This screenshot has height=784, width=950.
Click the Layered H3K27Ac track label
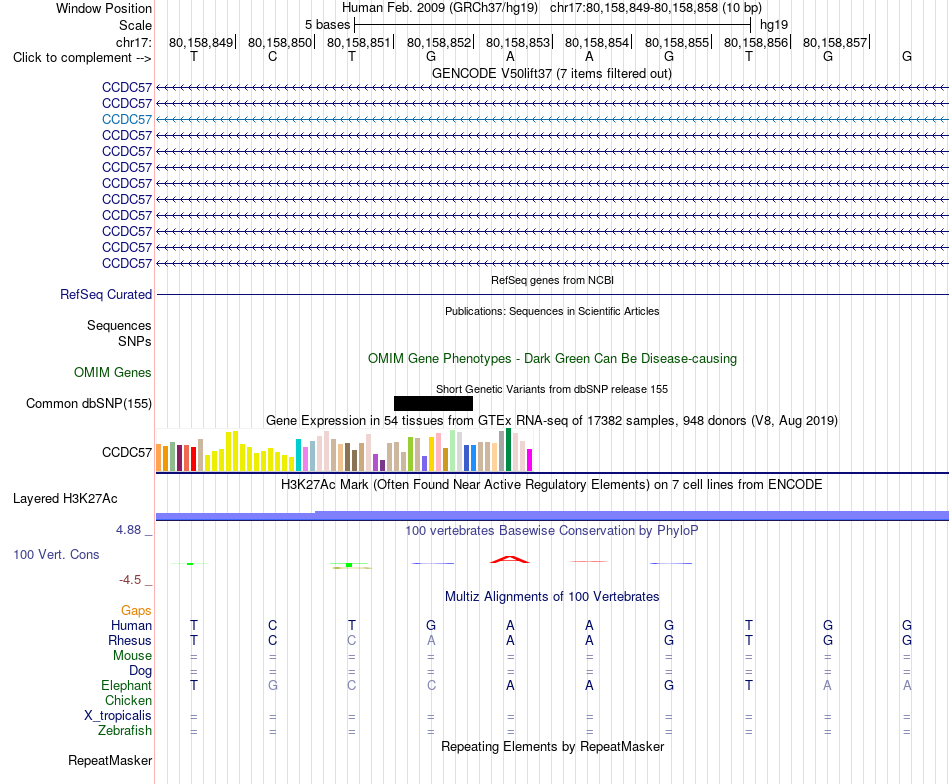[x=65, y=499]
